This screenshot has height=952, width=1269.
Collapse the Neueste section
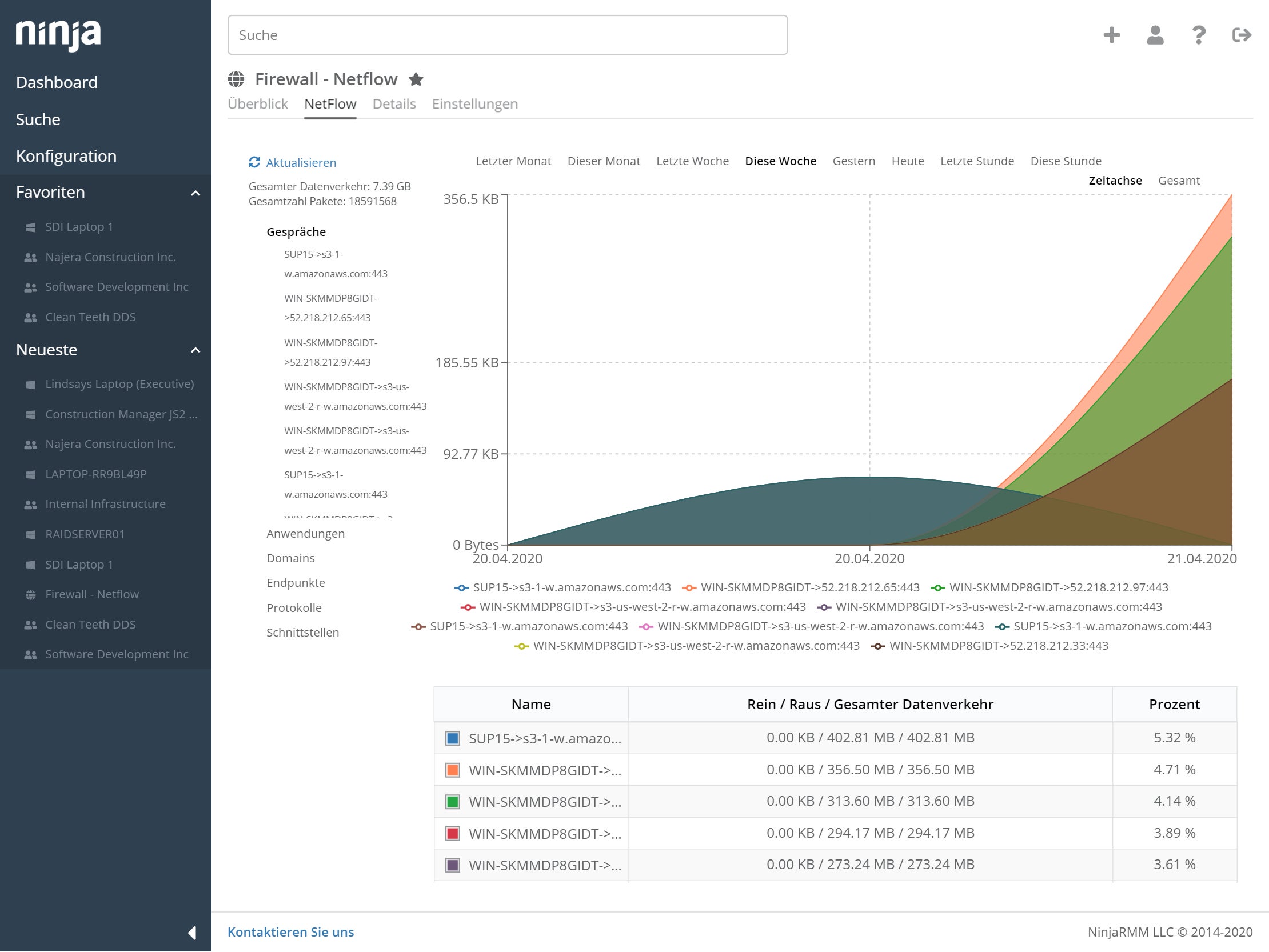[195, 350]
